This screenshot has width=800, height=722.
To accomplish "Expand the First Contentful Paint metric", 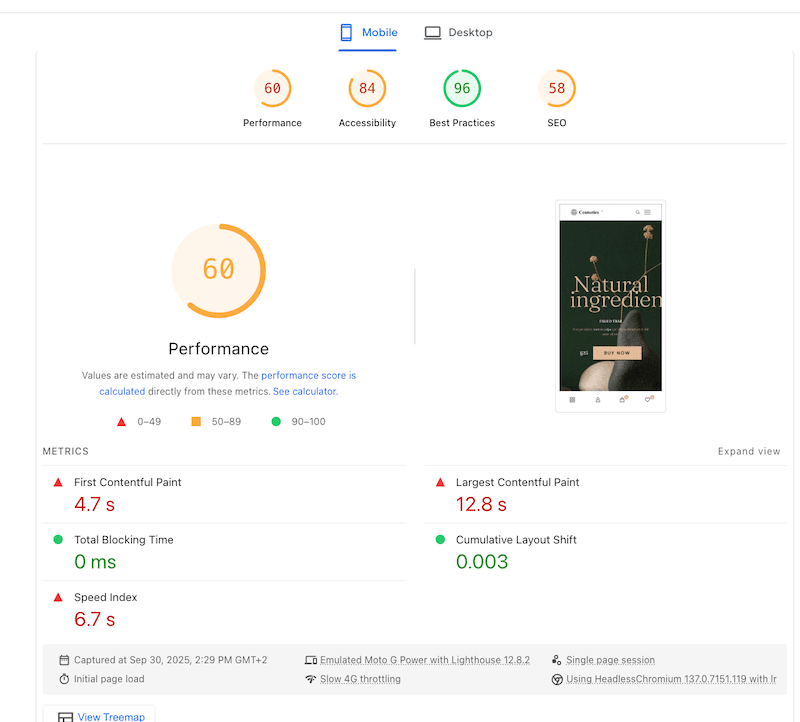I will pos(127,482).
